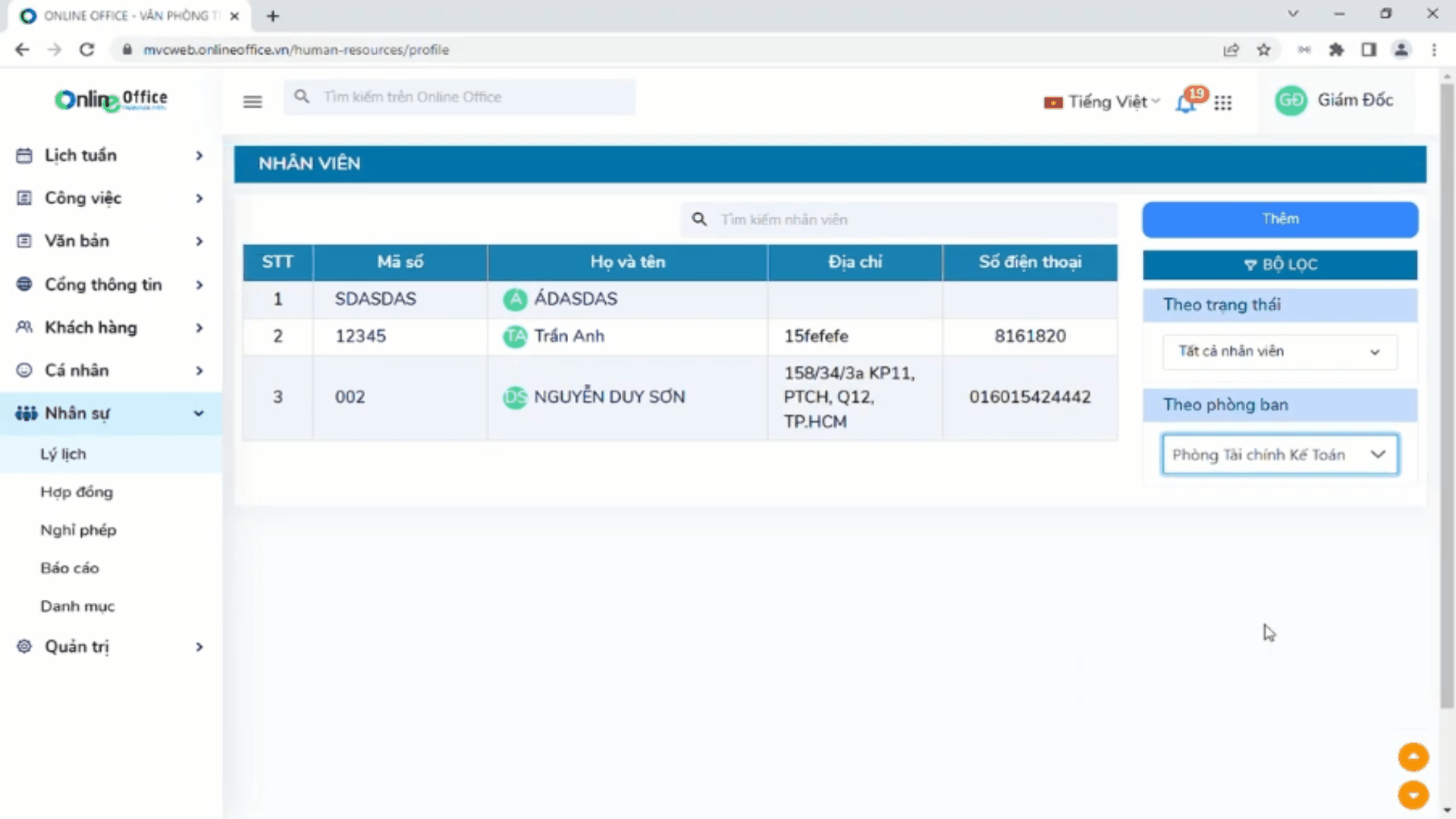Open the notifications bell icon

click(1185, 103)
